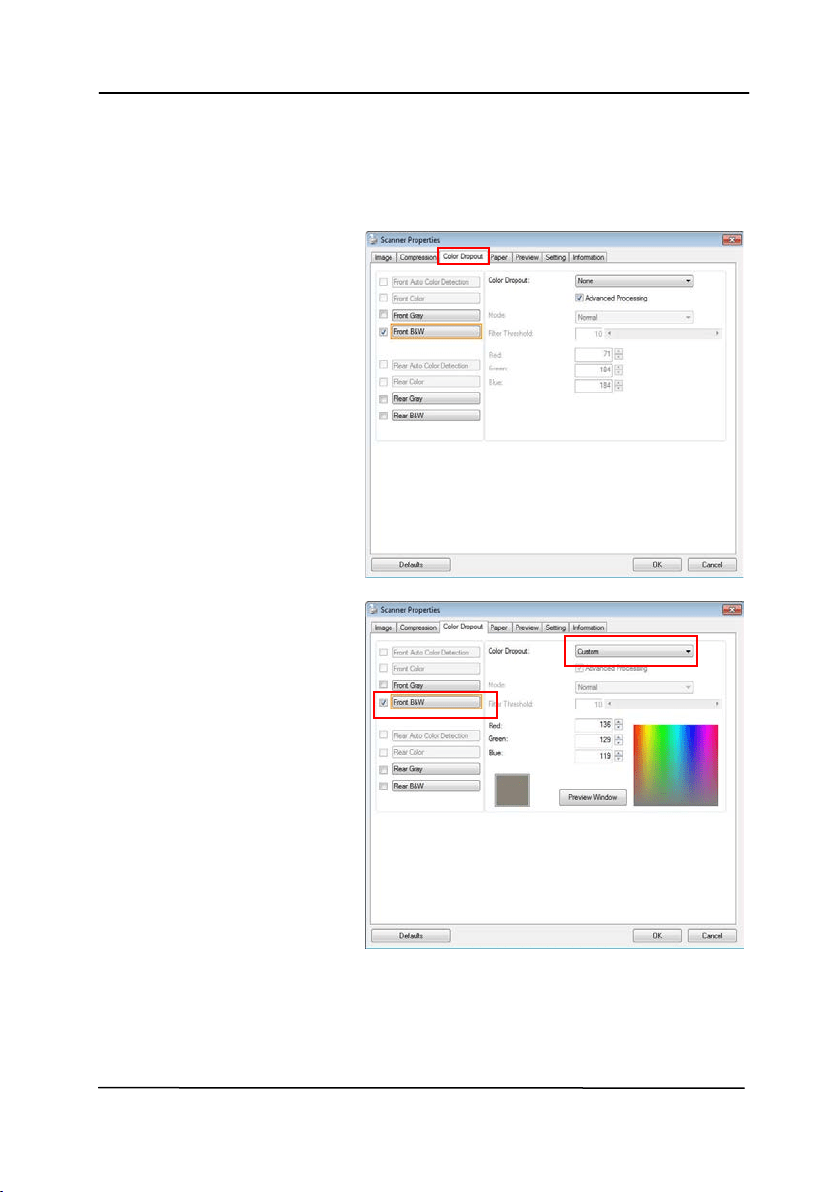
Task: Click the OK button in lower dialog
Action: click(x=657, y=936)
